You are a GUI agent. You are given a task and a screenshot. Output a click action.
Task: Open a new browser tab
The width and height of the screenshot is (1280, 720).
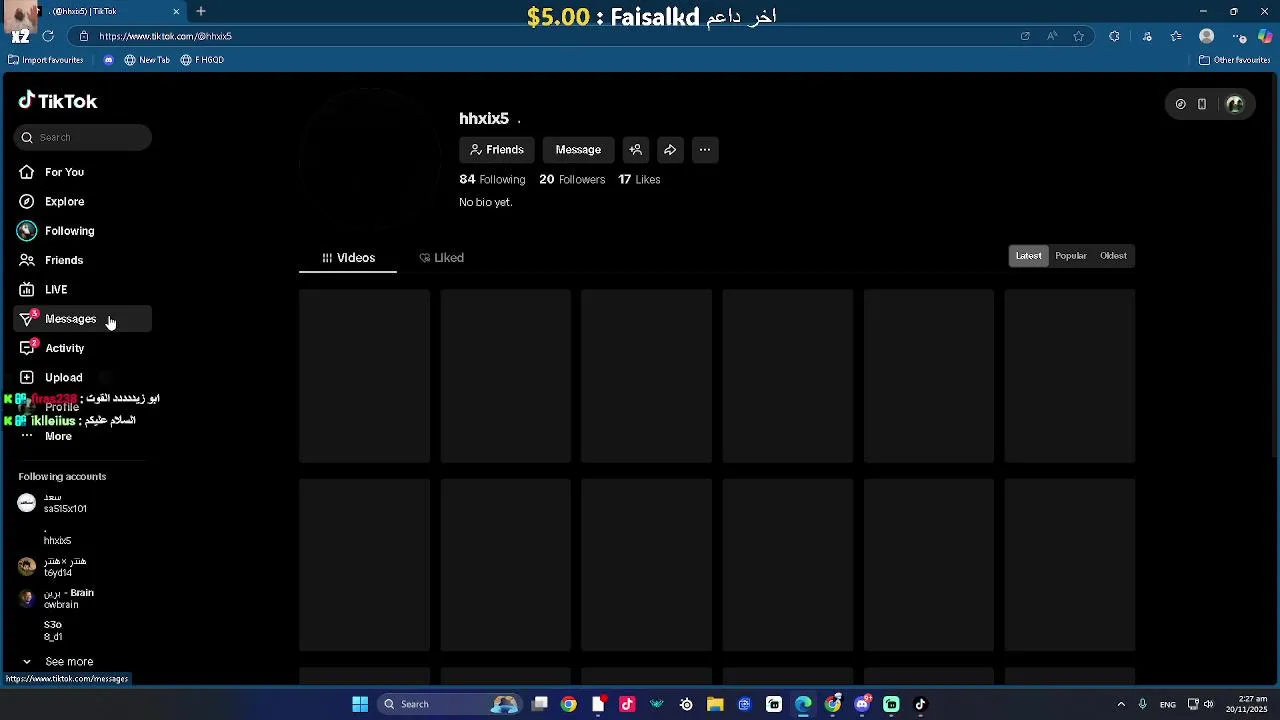201,11
